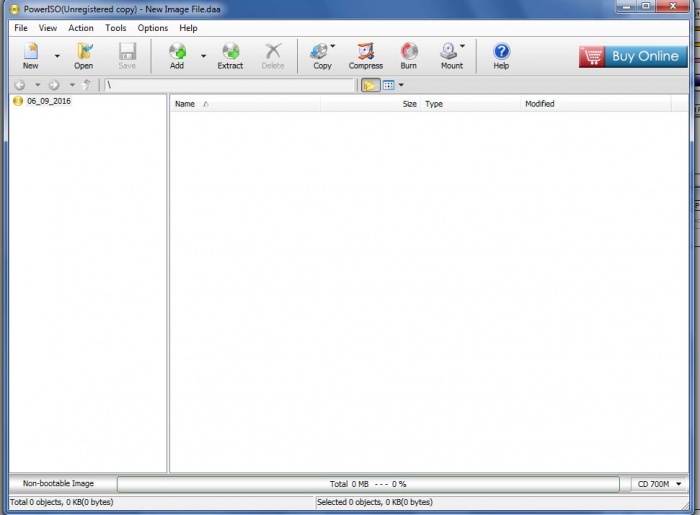Toggle the folder tree view button
Screen dimensions: 700x515
370,86
